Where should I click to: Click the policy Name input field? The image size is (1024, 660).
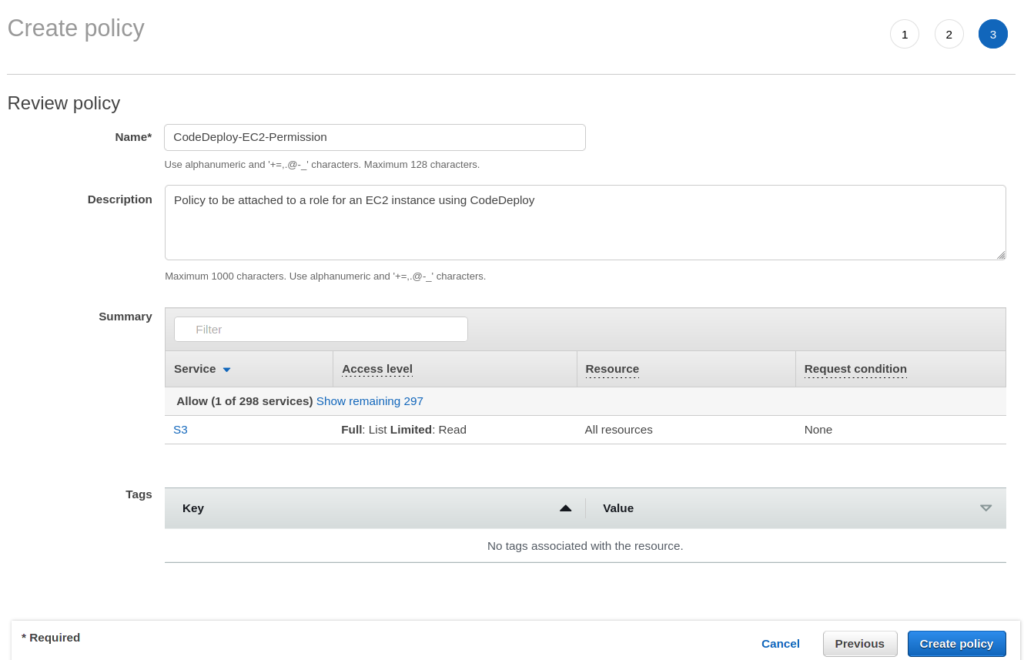click(374, 137)
